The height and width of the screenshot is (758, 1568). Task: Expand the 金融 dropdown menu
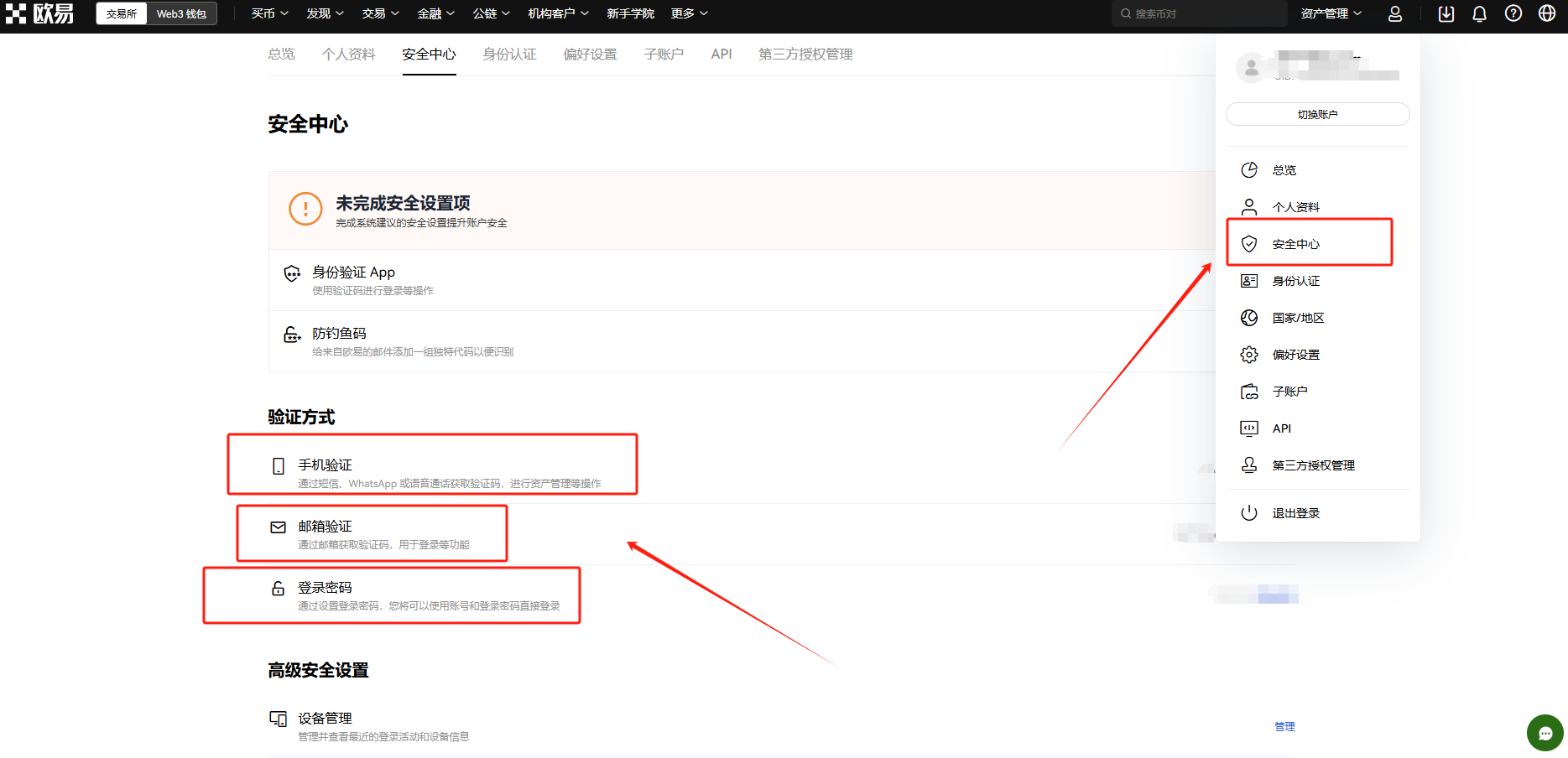[x=436, y=13]
